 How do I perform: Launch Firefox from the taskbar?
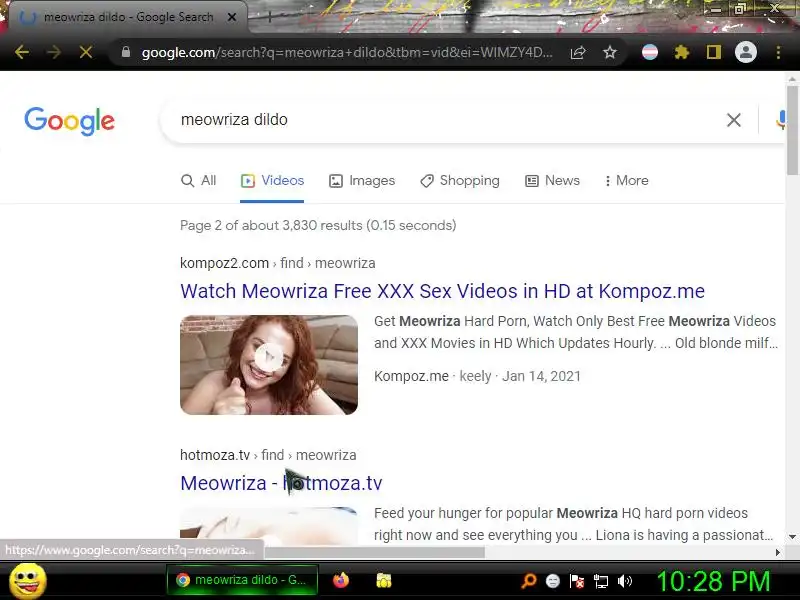pyautogui.click(x=341, y=580)
